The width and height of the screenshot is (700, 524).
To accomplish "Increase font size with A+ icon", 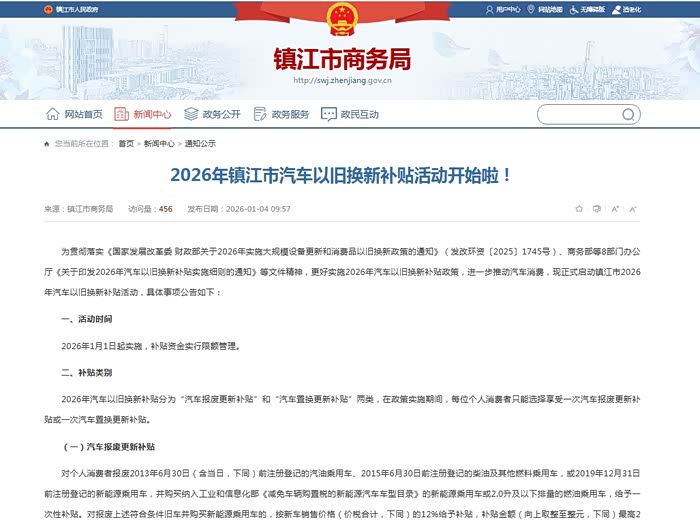I will coord(615,208).
